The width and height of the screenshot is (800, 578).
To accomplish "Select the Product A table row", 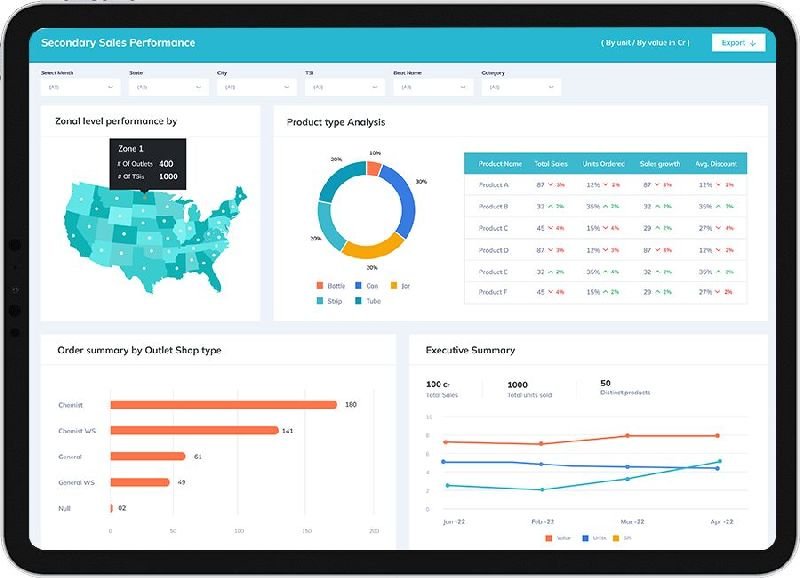I will click(605, 185).
